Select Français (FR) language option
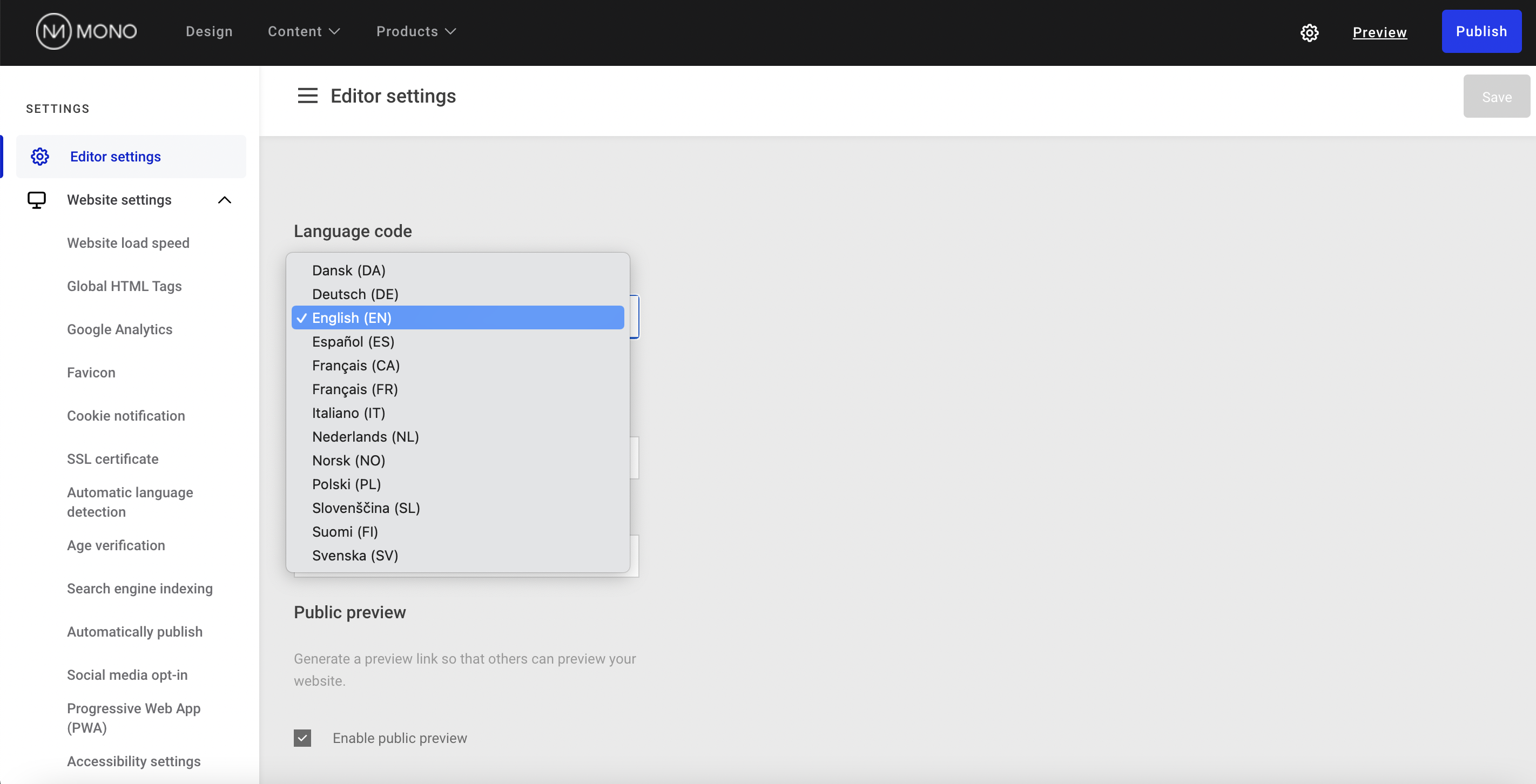 coord(457,389)
